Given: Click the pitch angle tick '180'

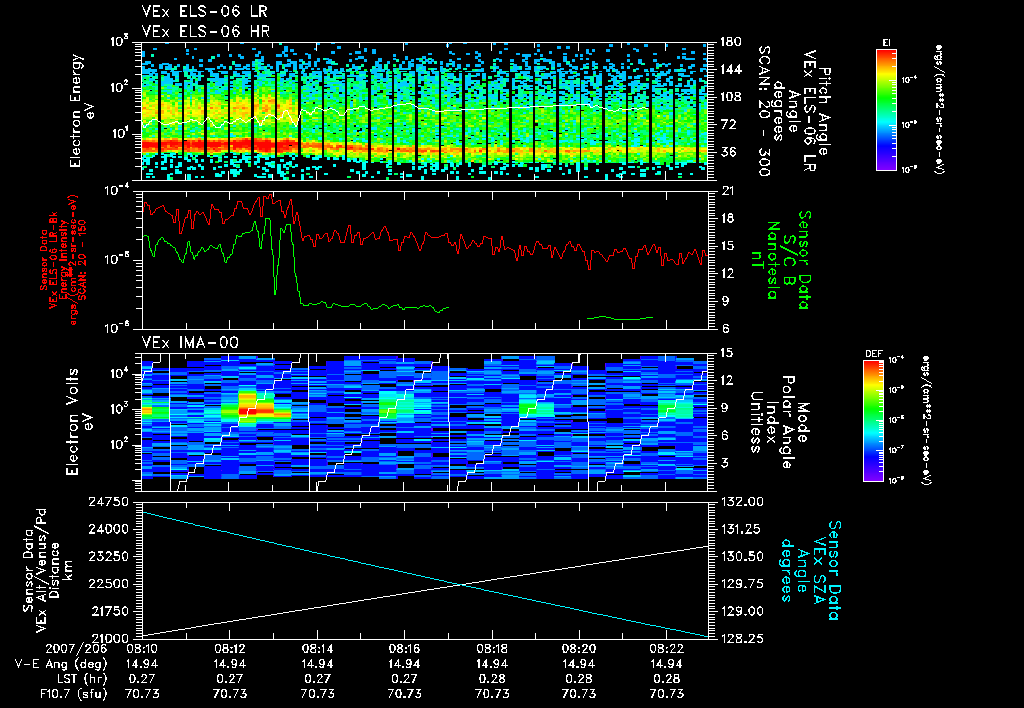Looking at the screenshot, I should coord(731,42).
